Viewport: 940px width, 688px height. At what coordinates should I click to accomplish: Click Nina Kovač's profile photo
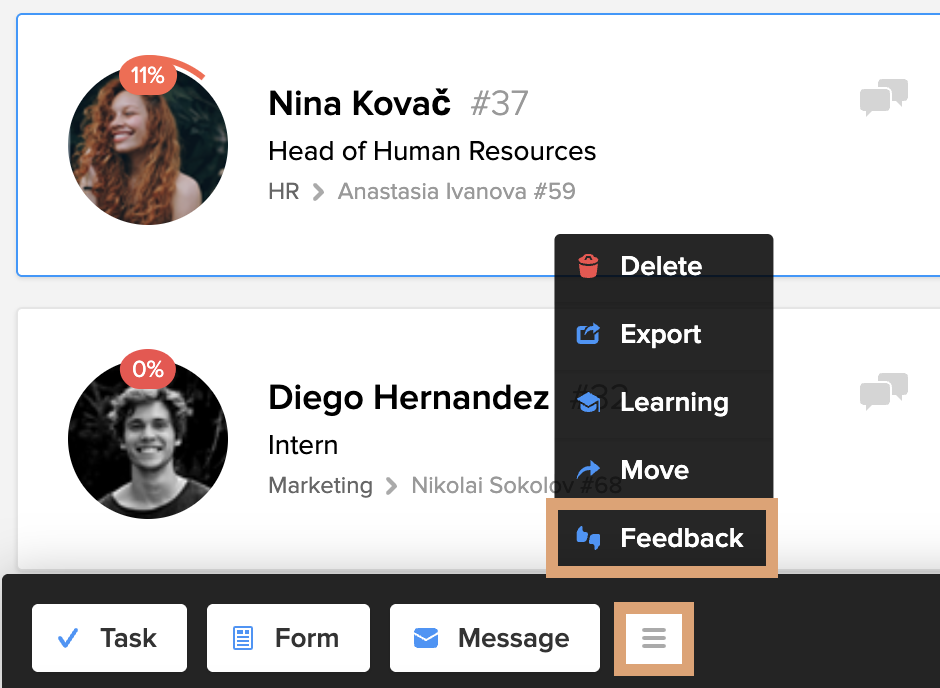click(148, 150)
